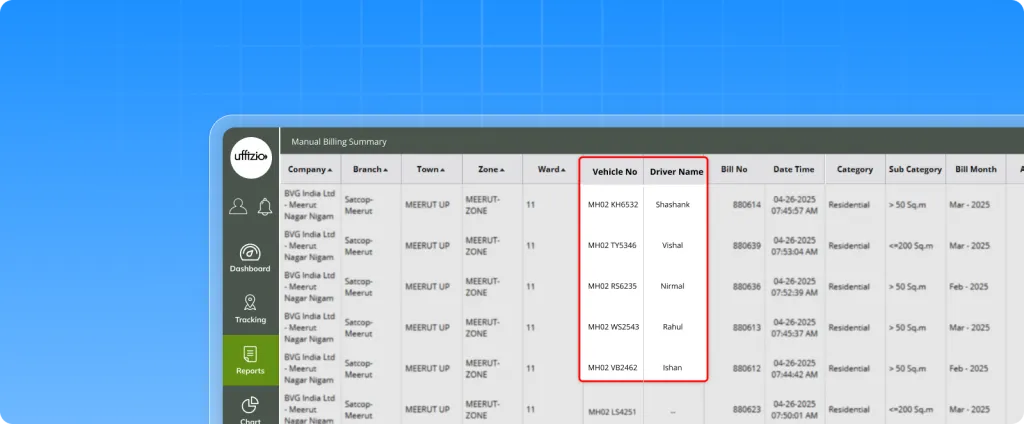Sort by the Town column arrow
1024x424 pixels.
pos(442,170)
